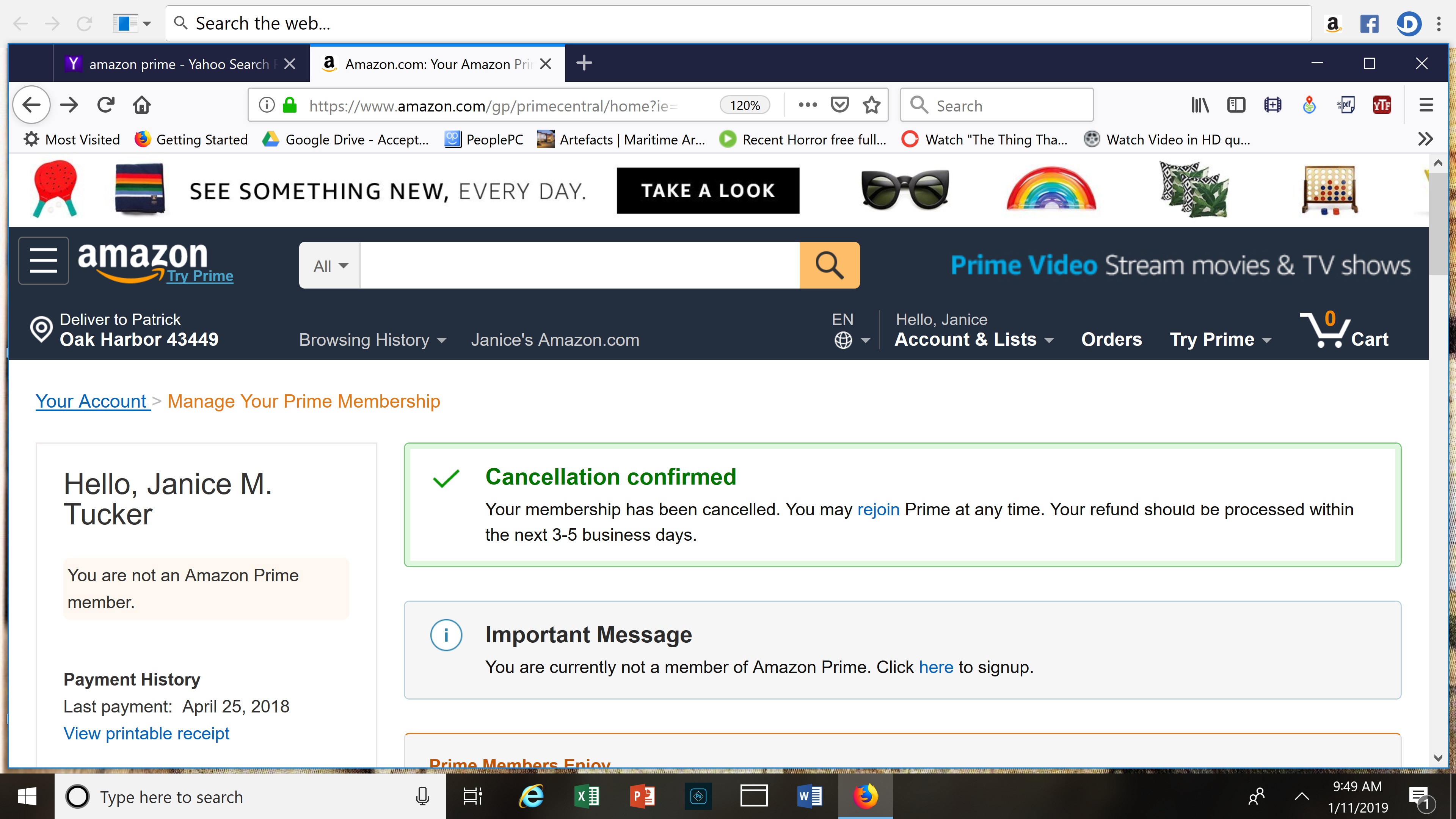Click the Firefox URL address field

[x=492, y=105]
